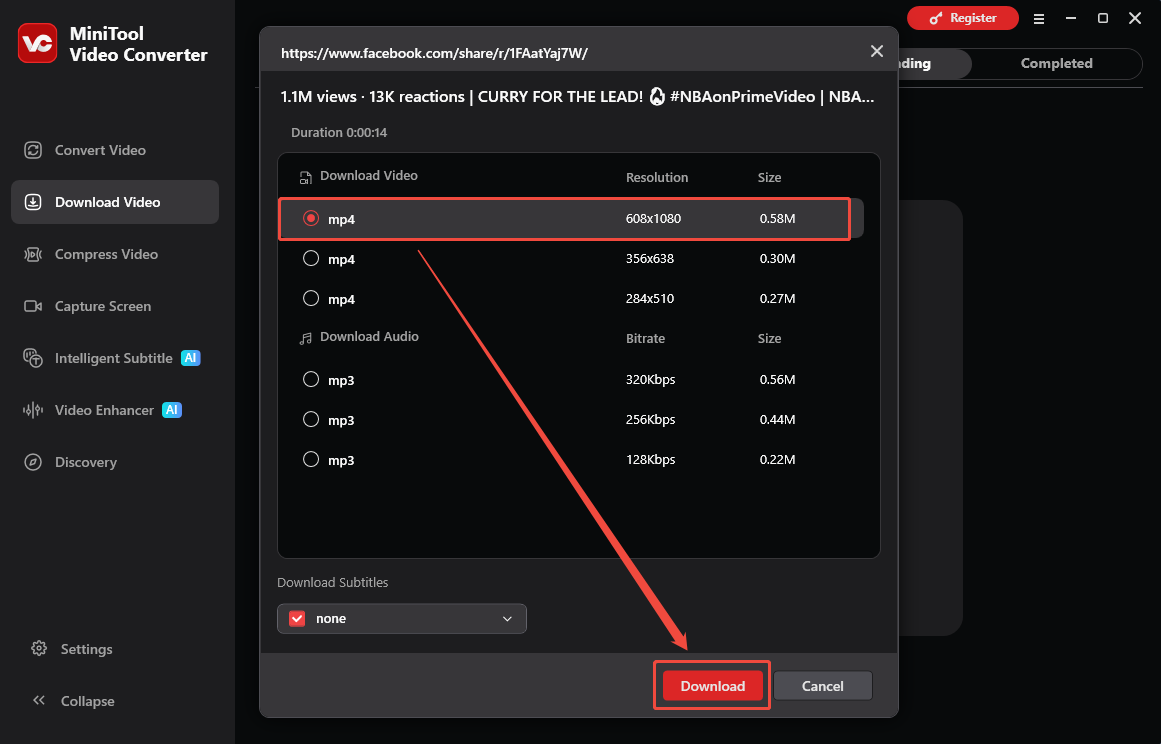Viewport: 1161px width, 744px height.
Task: Click the 608x1080 resolution value
Action: point(653,218)
